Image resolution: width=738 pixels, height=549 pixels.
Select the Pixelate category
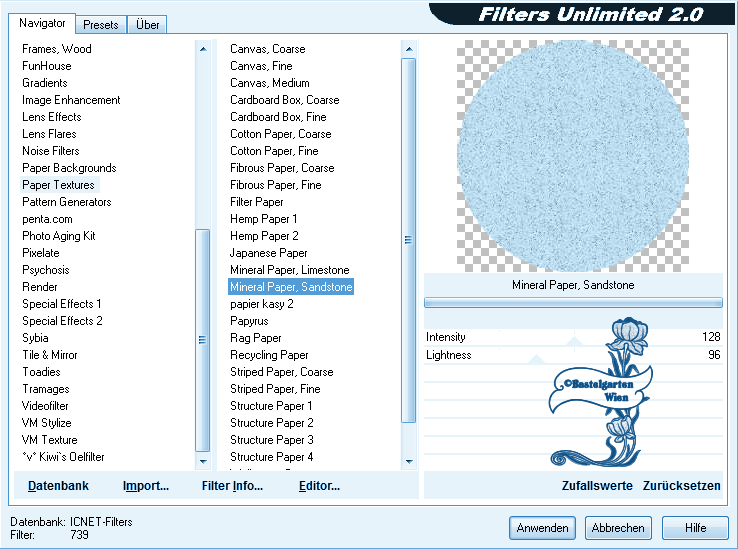point(41,253)
